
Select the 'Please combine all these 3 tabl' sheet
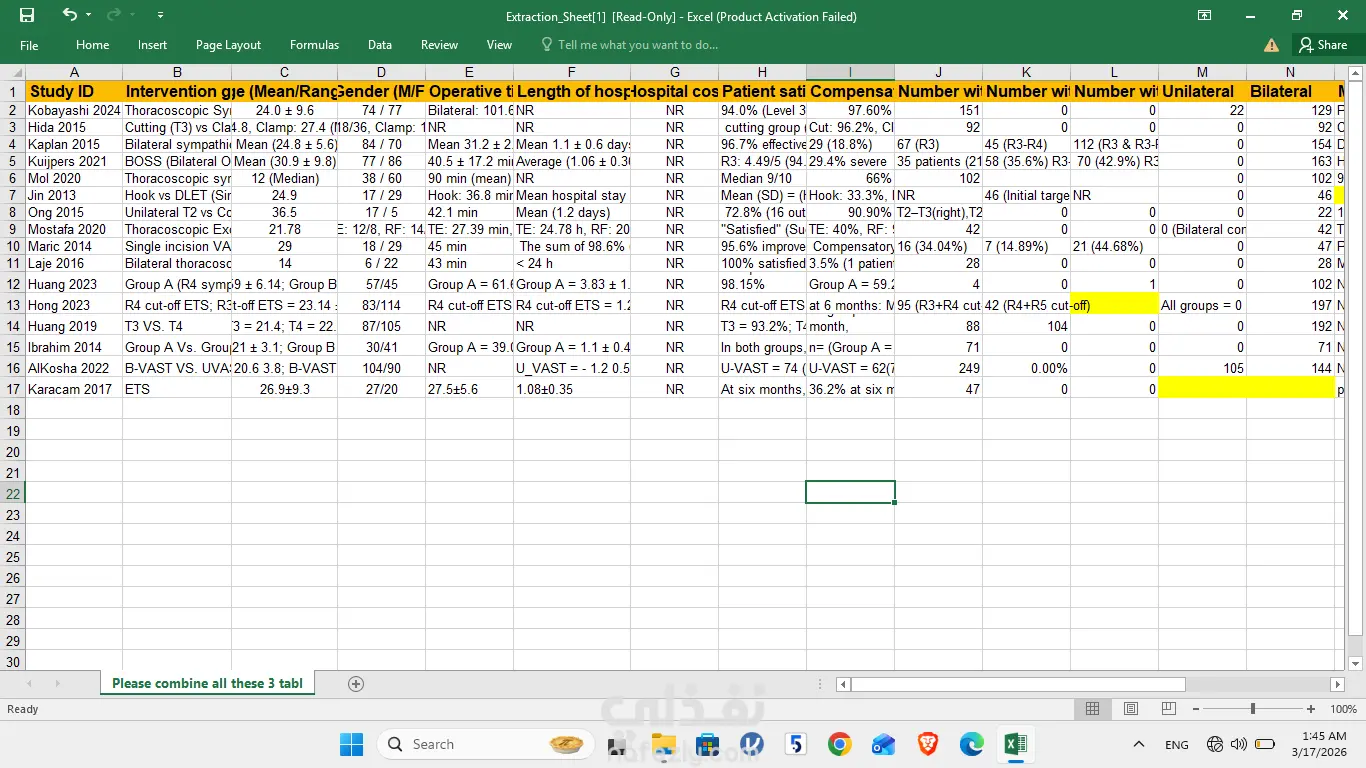coord(207,684)
